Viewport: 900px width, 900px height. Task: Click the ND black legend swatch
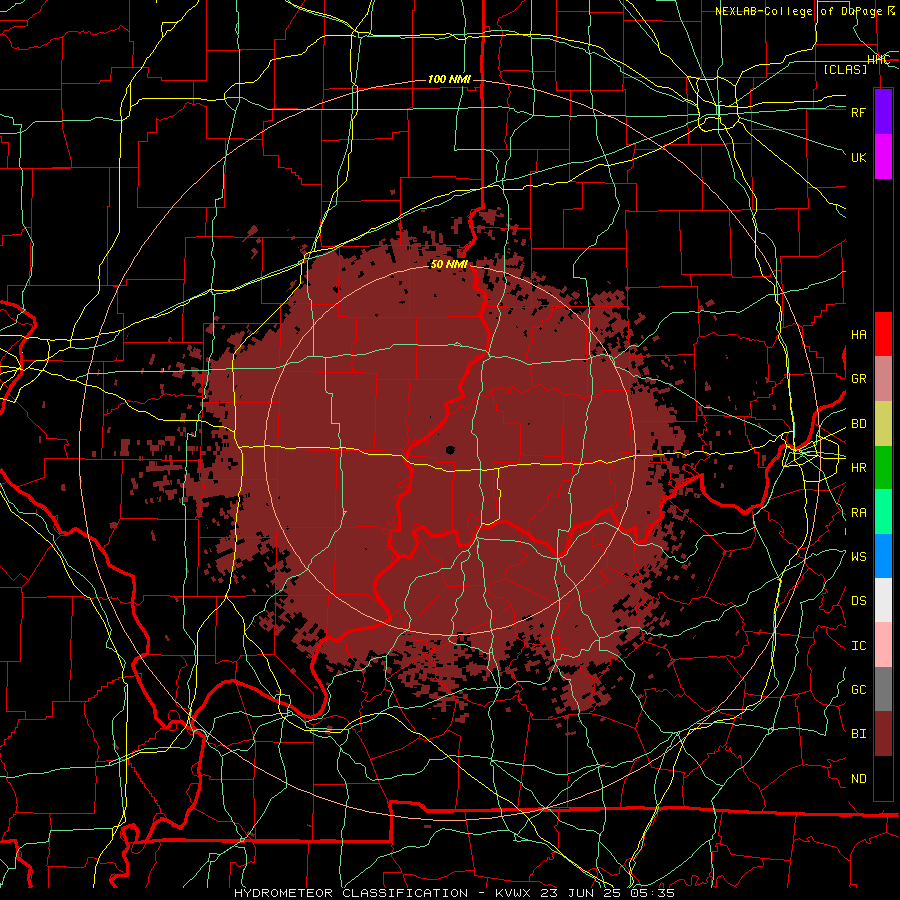[x=883, y=778]
